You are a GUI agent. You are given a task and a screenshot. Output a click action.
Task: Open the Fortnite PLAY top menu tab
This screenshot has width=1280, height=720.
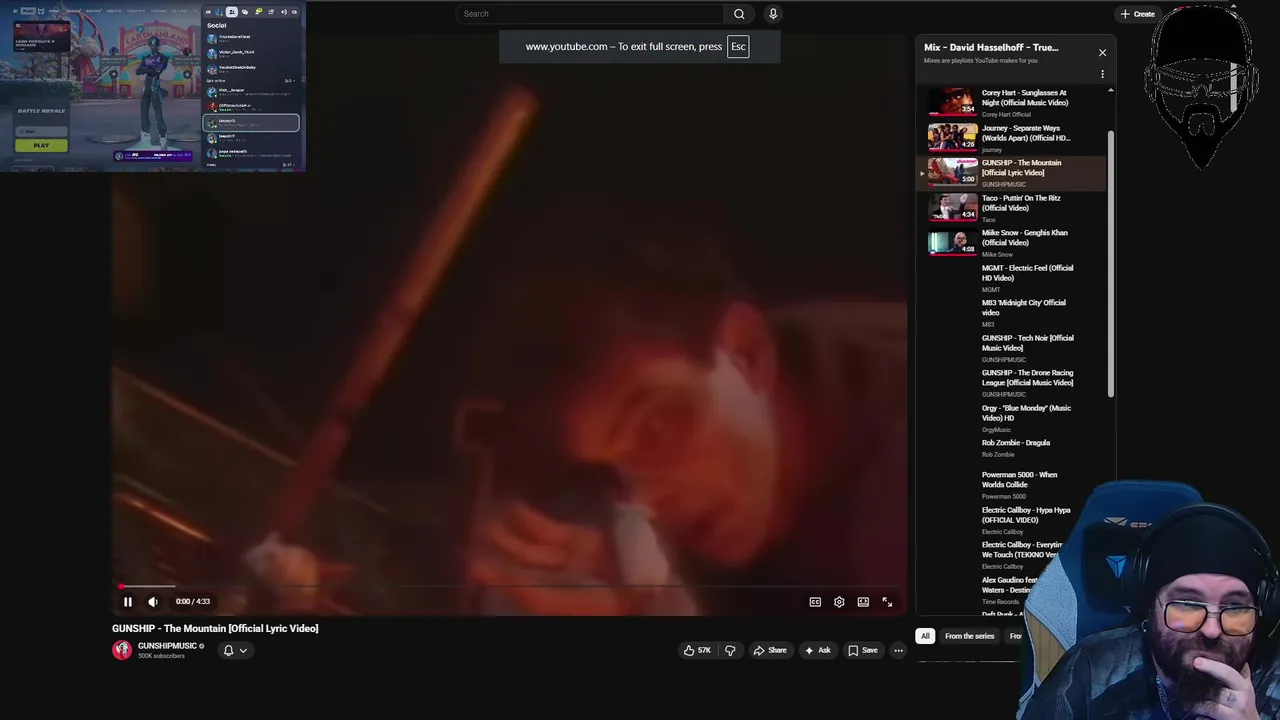[28, 11]
